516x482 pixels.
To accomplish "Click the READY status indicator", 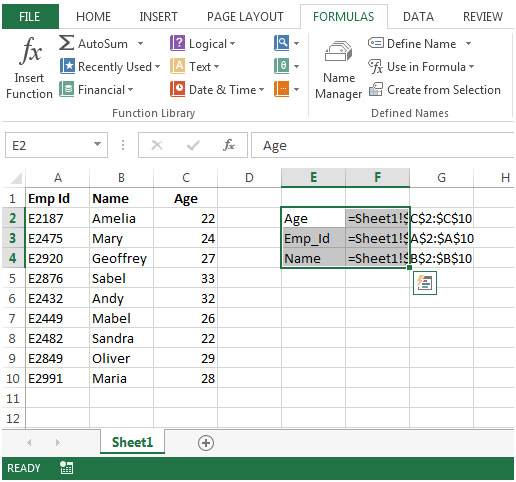I will tap(24, 468).
